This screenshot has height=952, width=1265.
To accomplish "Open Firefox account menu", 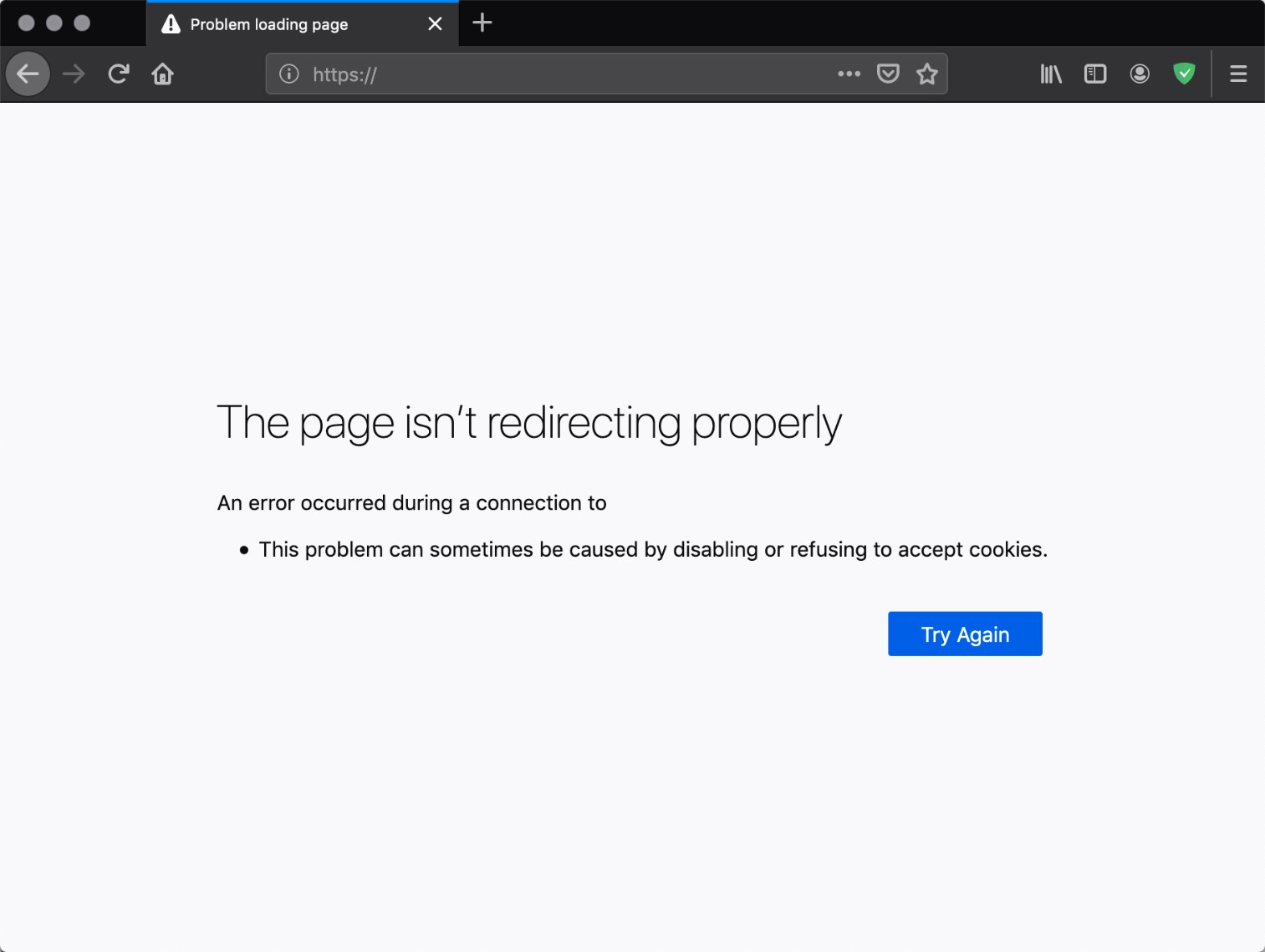I will point(1140,74).
